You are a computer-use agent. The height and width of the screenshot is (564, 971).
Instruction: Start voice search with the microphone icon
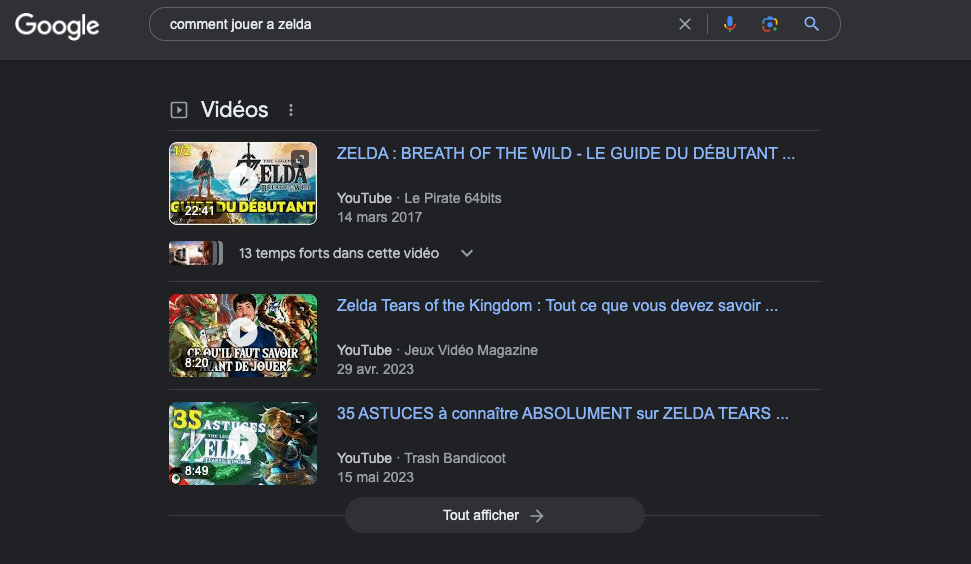coord(729,24)
